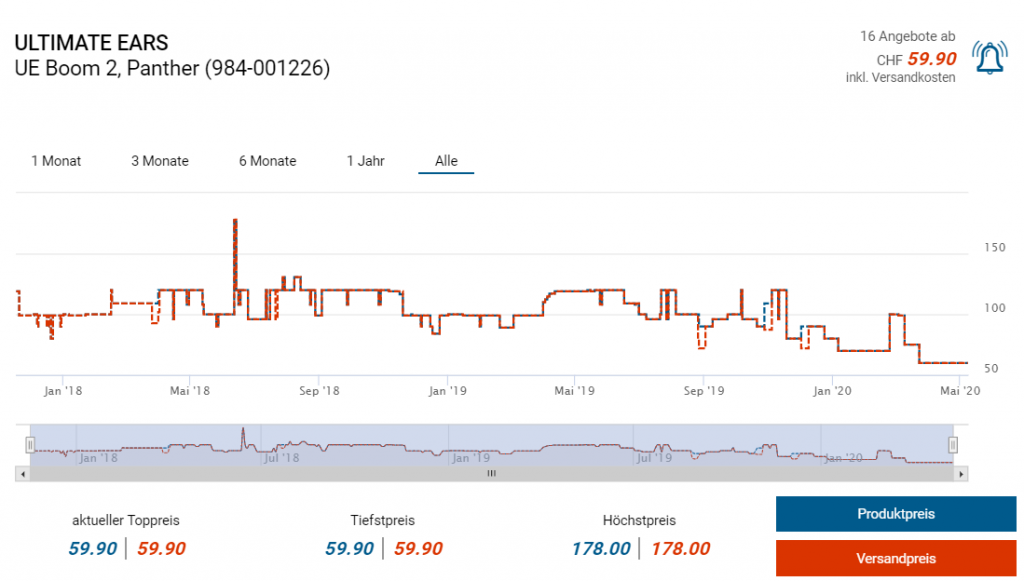Click the left navigator range handle
This screenshot has width=1024, height=581.
coord(31,445)
